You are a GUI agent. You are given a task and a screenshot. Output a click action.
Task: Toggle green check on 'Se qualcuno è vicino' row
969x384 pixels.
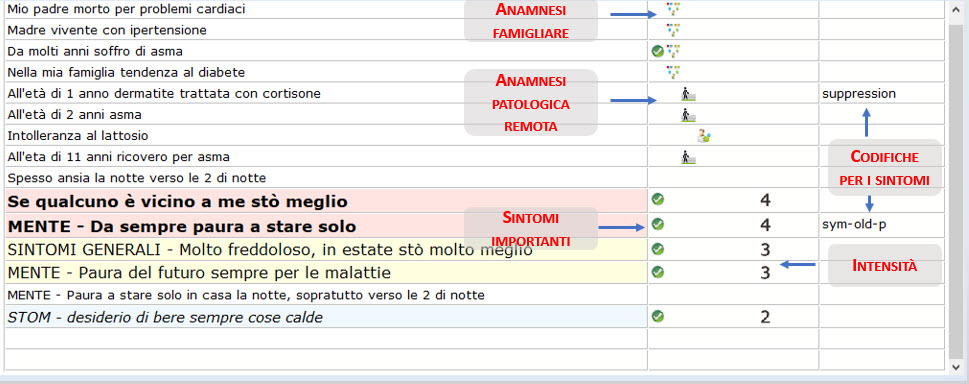click(658, 199)
